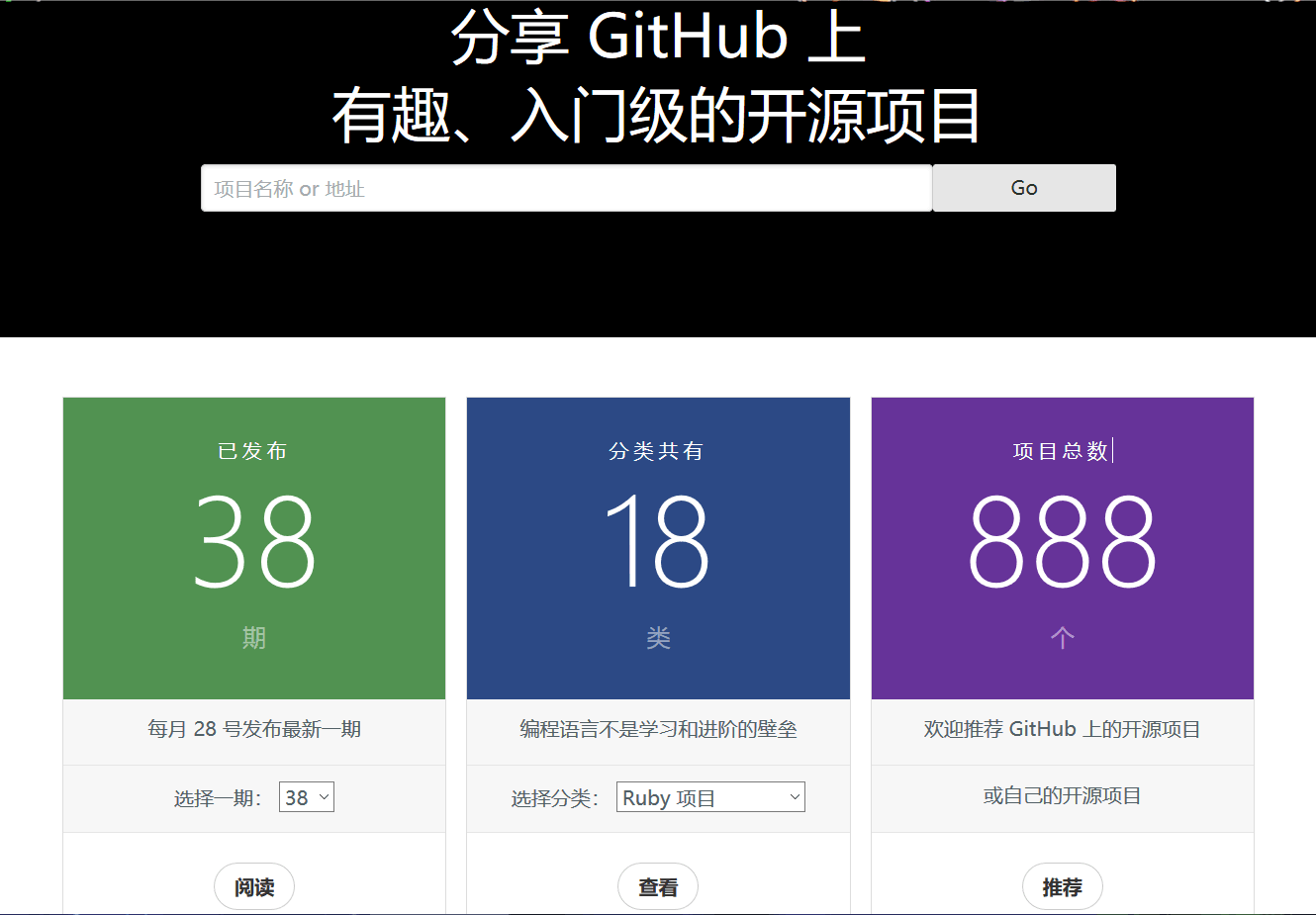This screenshot has height=915, width=1316.
Task: Click the headline 有趣、入门级的开源项目
Action: [658, 116]
